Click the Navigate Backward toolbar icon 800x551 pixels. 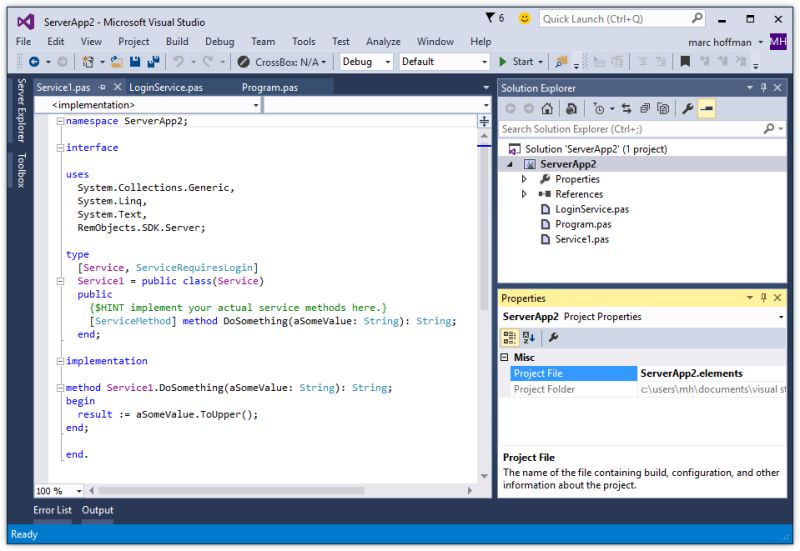coord(34,62)
